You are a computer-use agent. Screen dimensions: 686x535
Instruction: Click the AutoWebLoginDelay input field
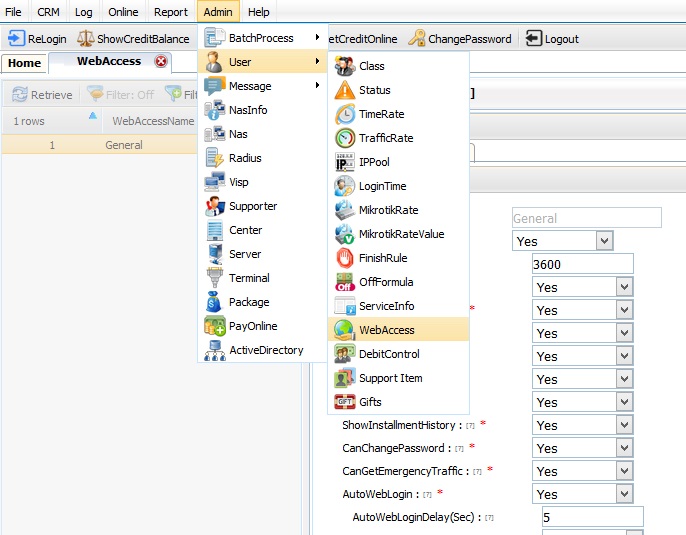click(x=592, y=517)
